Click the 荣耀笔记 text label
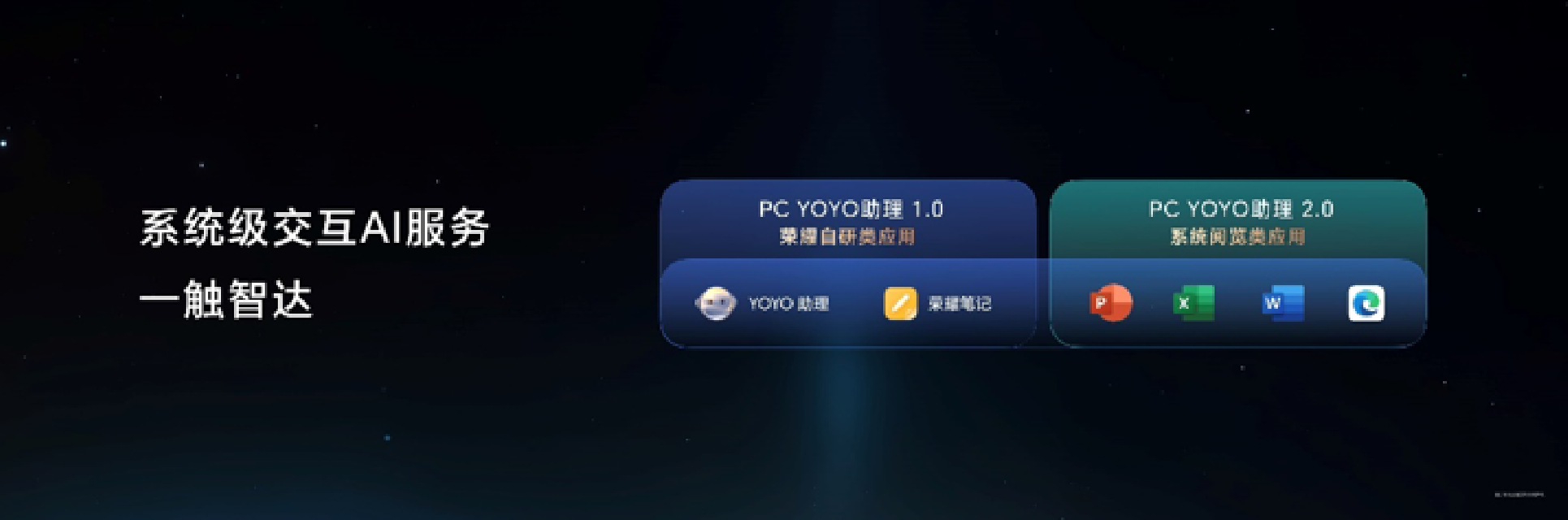 (x=959, y=304)
